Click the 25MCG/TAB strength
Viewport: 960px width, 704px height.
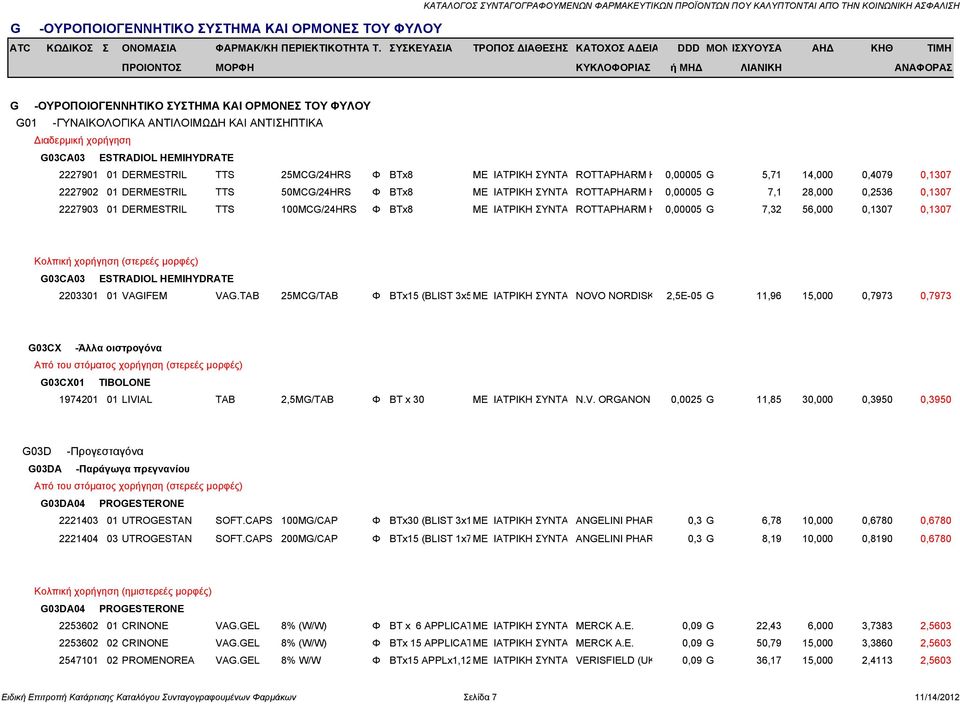(x=310, y=296)
